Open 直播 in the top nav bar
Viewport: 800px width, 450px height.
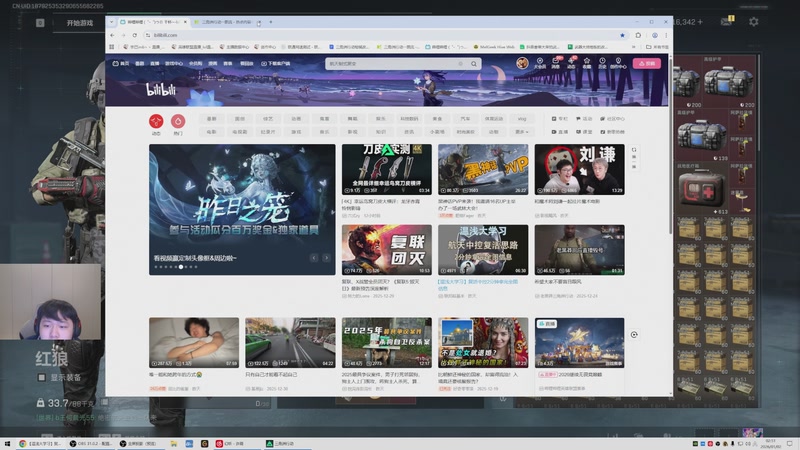(x=155, y=63)
